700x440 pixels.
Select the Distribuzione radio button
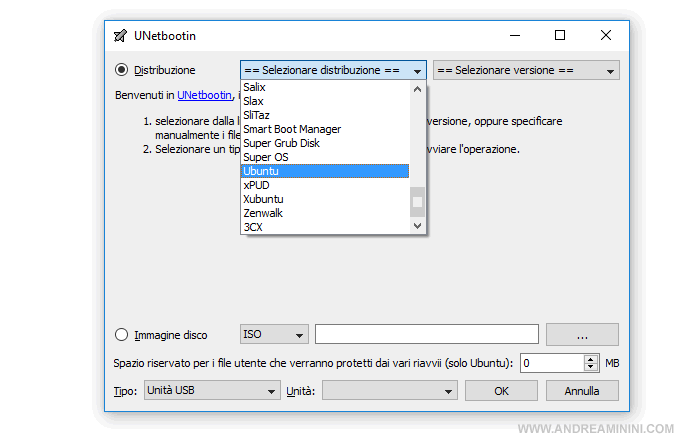pyautogui.click(x=122, y=70)
